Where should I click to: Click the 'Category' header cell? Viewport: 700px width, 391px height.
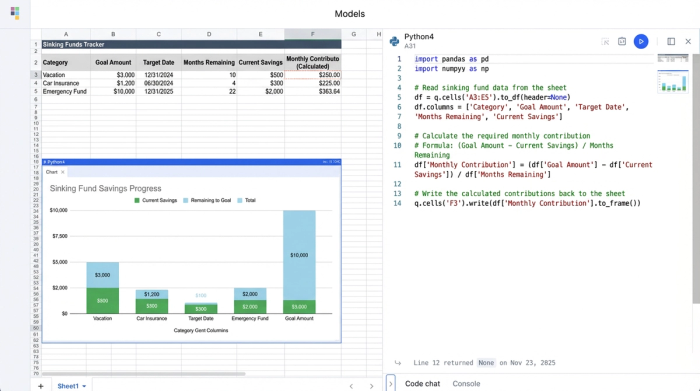tap(66, 62)
